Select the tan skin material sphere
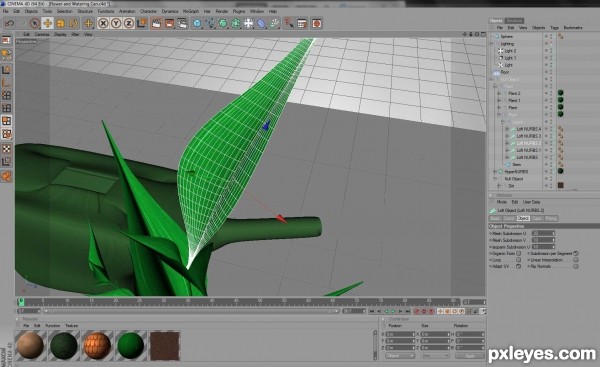This screenshot has height=367, width=600. (30, 346)
